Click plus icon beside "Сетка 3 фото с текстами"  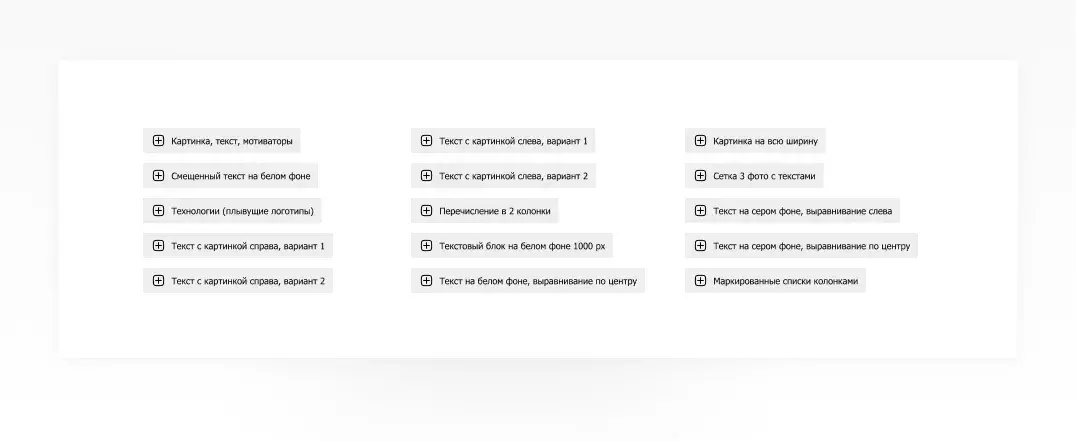700,176
